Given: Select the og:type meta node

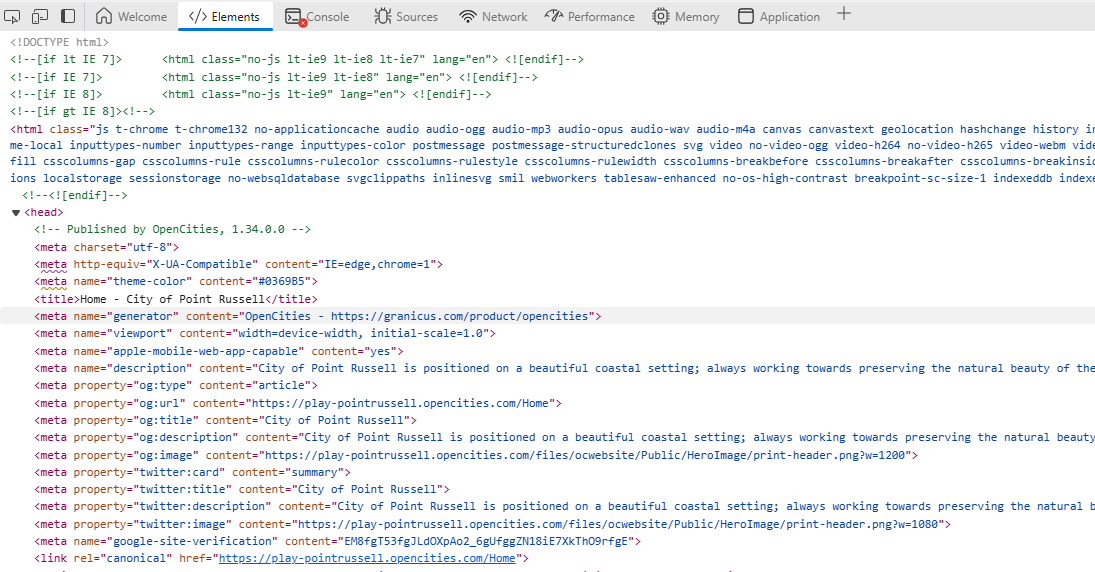Looking at the screenshot, I should [x=176, y=385].
